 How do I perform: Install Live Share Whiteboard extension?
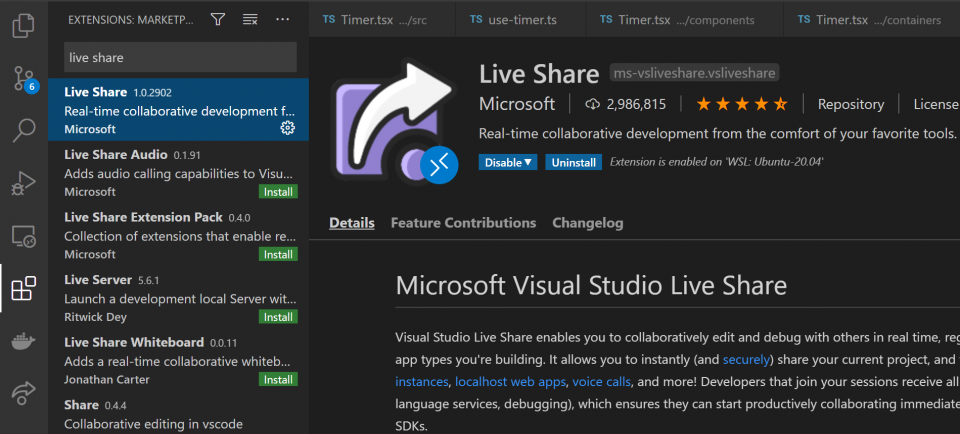click(278, 380)
